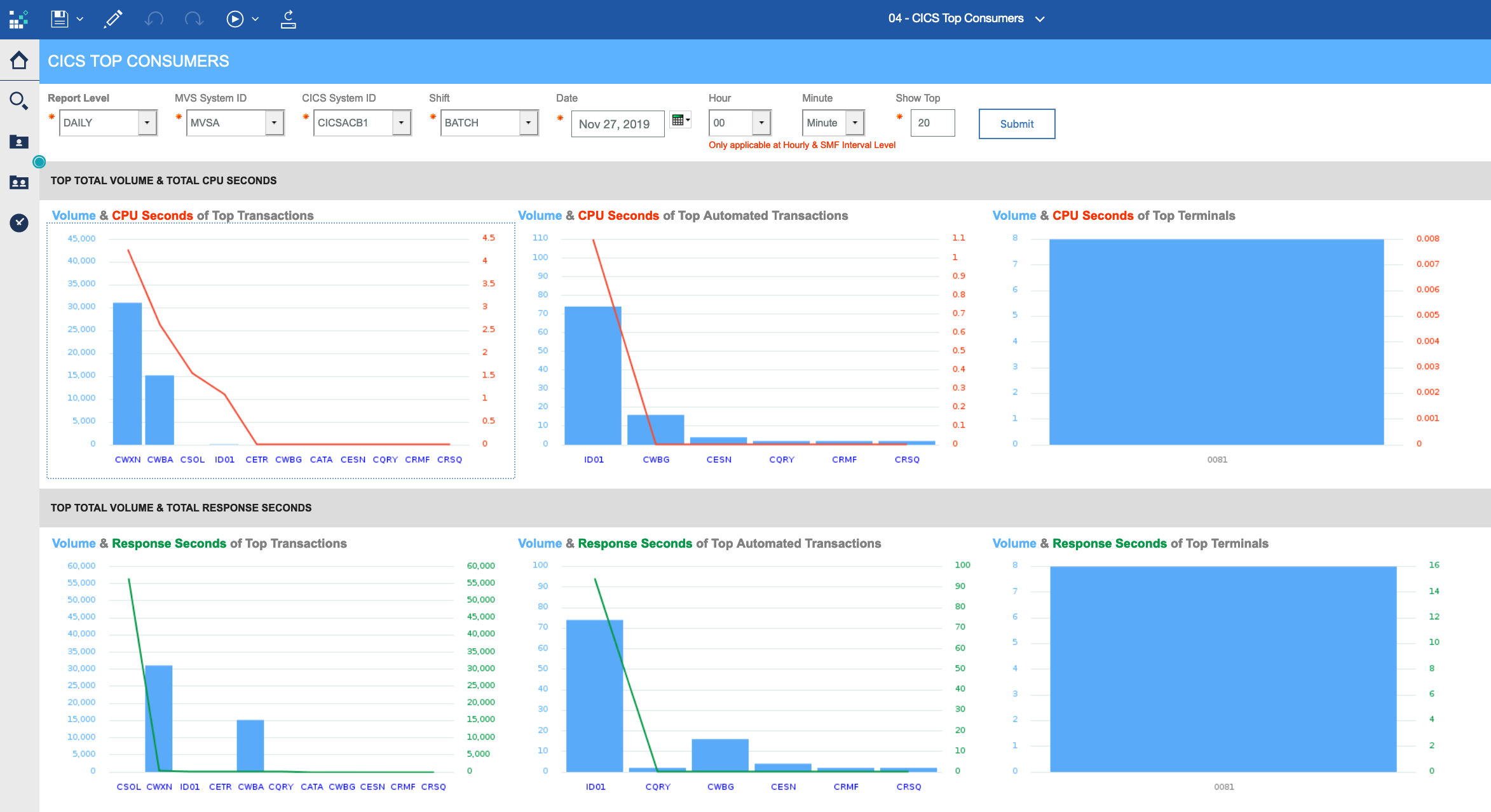Open the application logo menu icon
Image resolution: width=1491 pixels, height=812 pixels.
[18, 19]
